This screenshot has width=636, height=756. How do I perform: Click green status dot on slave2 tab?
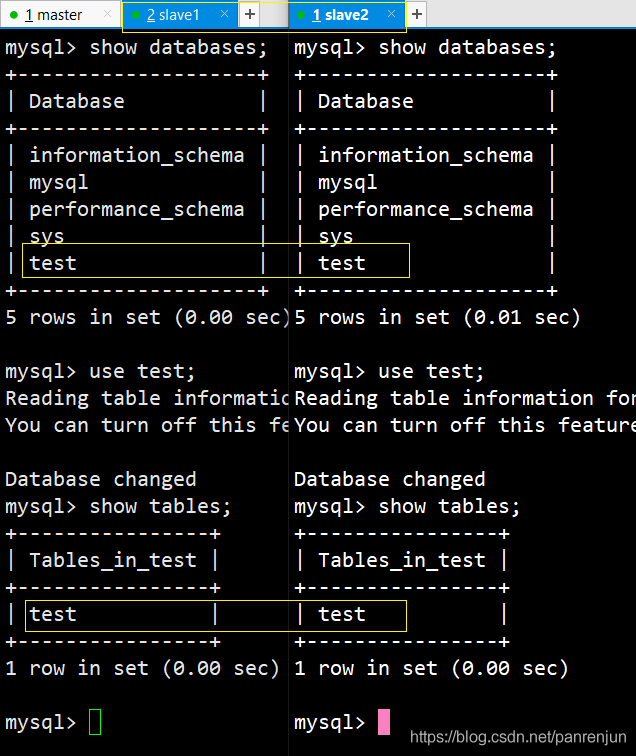tap(301, 15)
